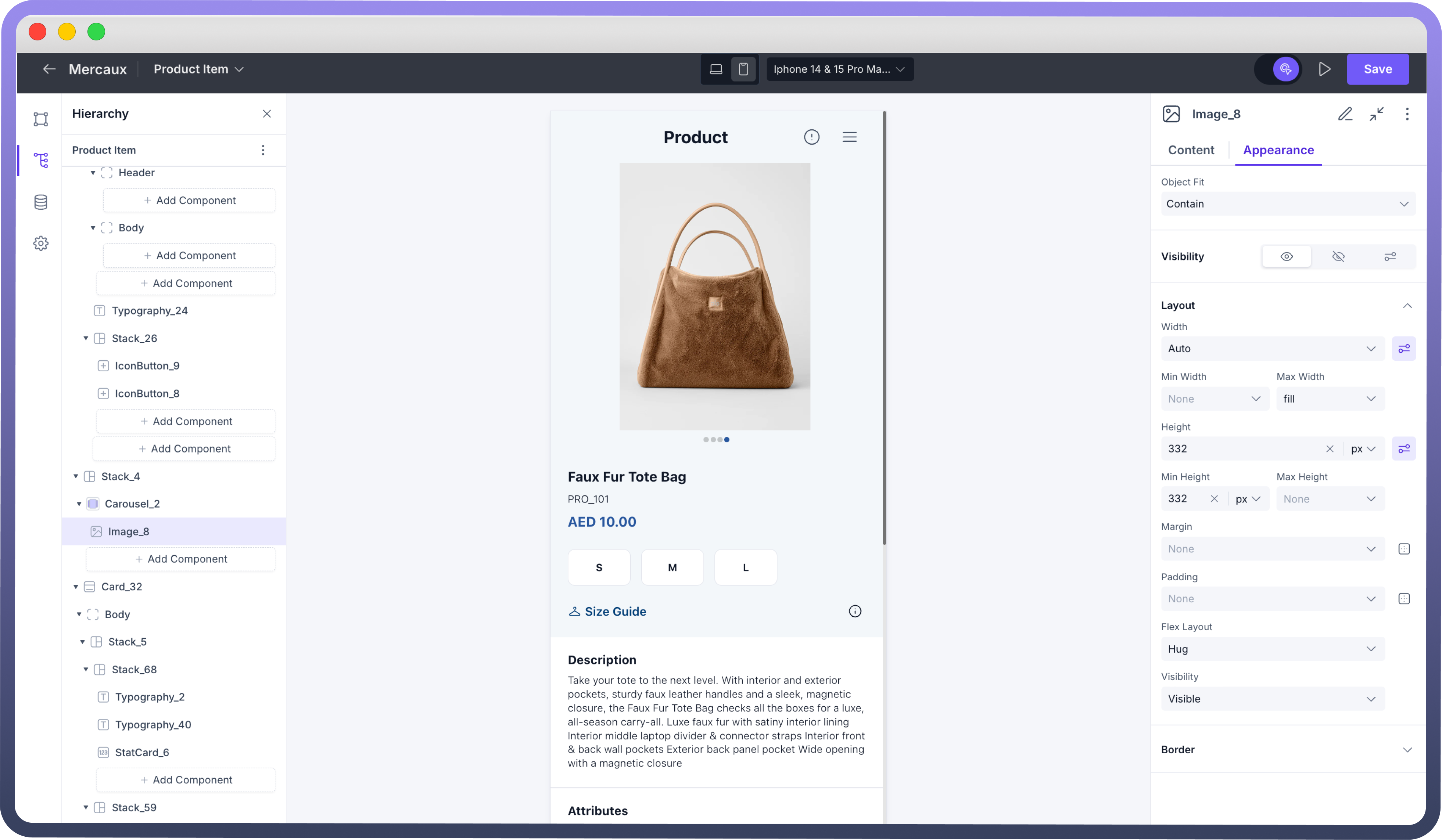This screenshot has height=840, width=1442.
Task: Open the Object Fit Contain dropdown
Action: pos(1288,204)
